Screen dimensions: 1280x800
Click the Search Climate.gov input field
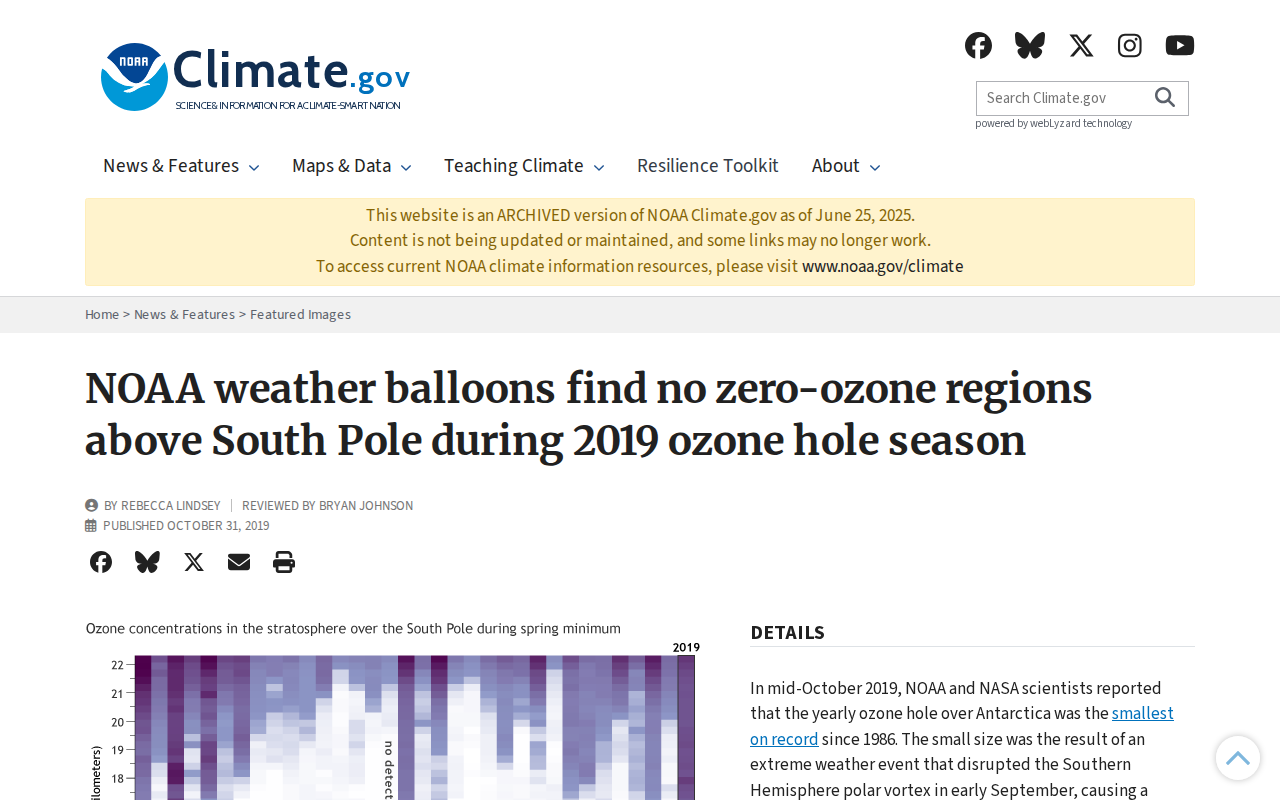pos(1062,98)
